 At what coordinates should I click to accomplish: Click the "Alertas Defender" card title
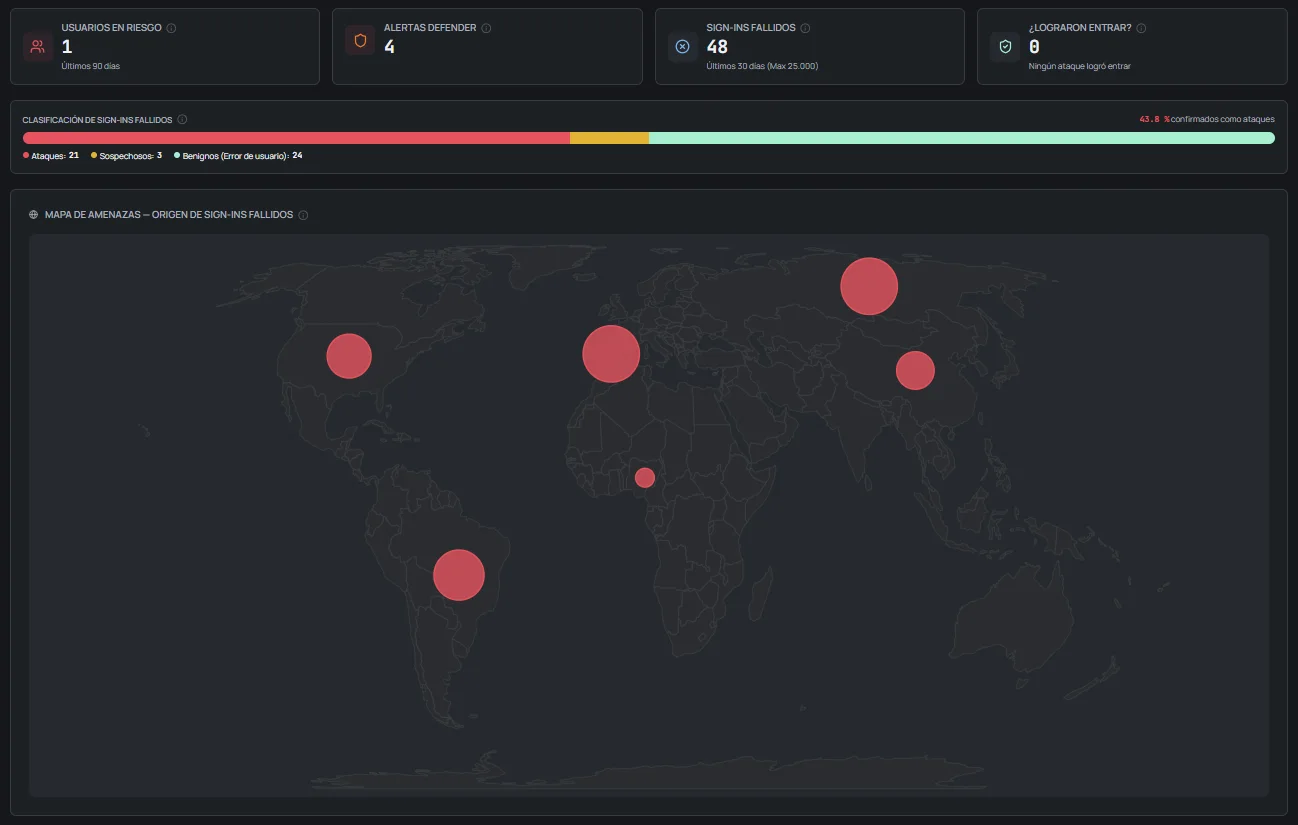[x=430, y=28]
